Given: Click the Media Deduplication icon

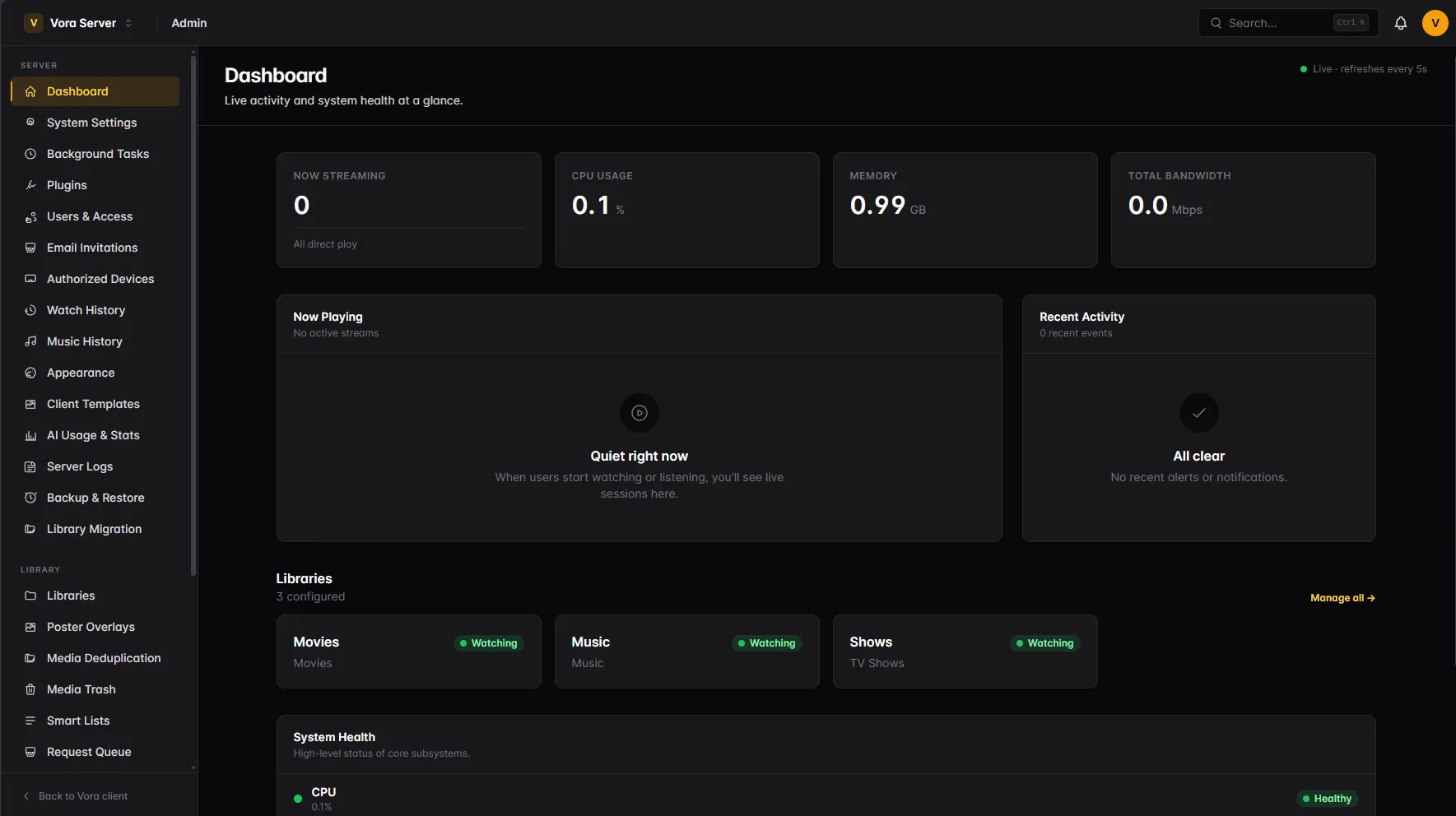Looking at the screenshot, I should click(x=30, y=658).
